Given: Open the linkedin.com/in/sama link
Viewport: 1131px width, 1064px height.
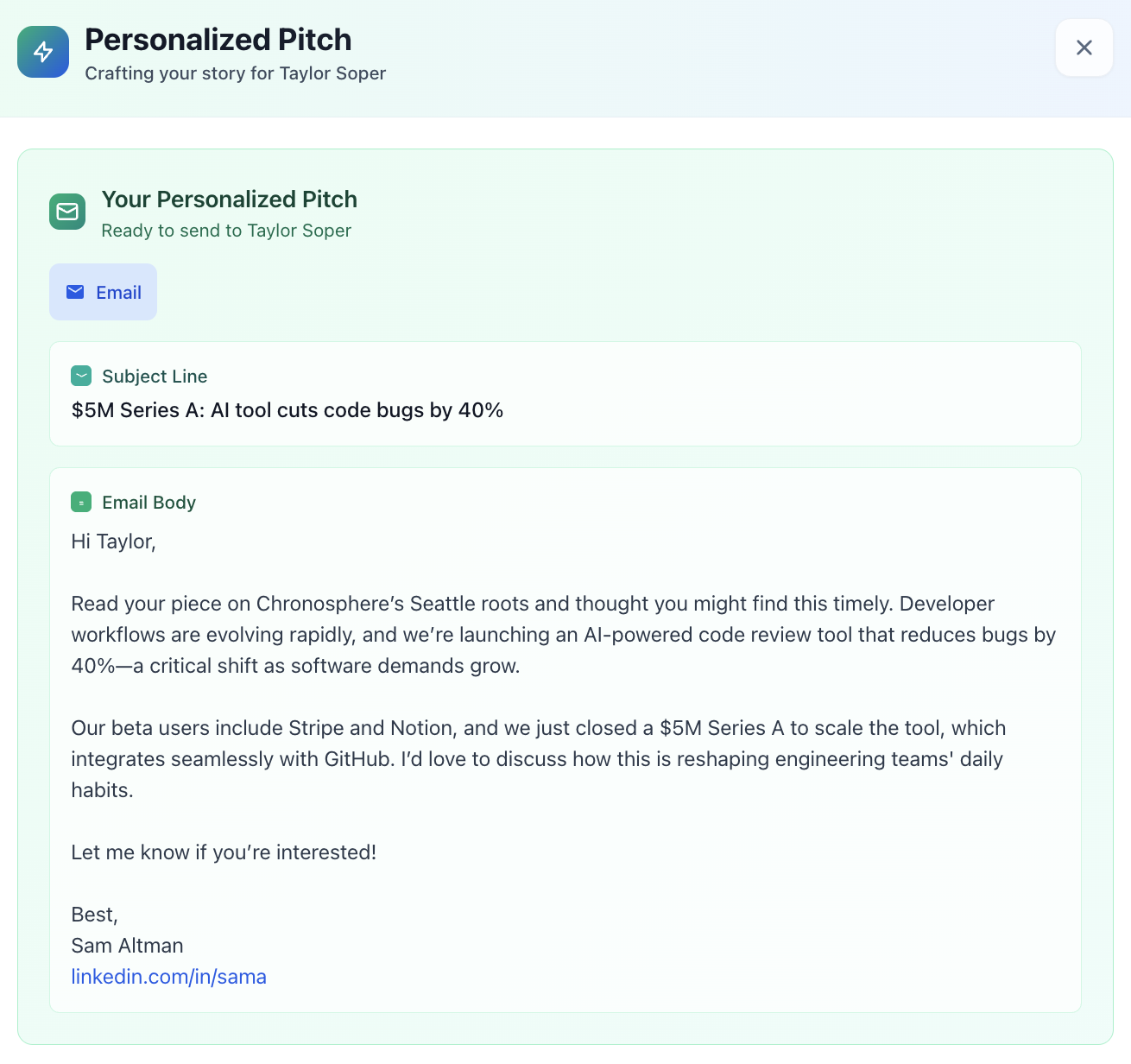Looking at the screenshot, I should click(x=168, y=977).
